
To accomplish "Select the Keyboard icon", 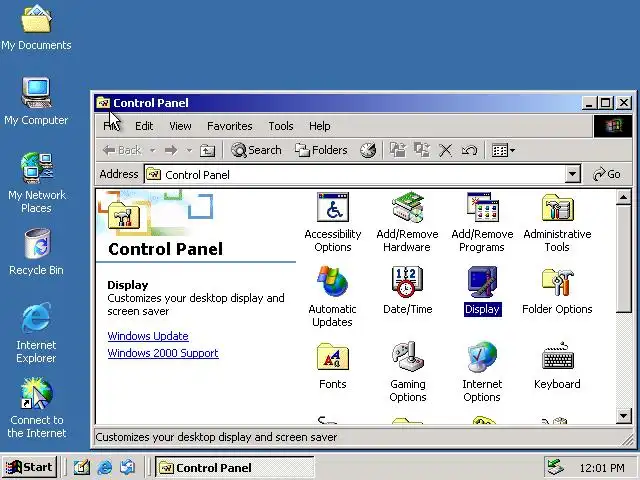I will [557, 366].
